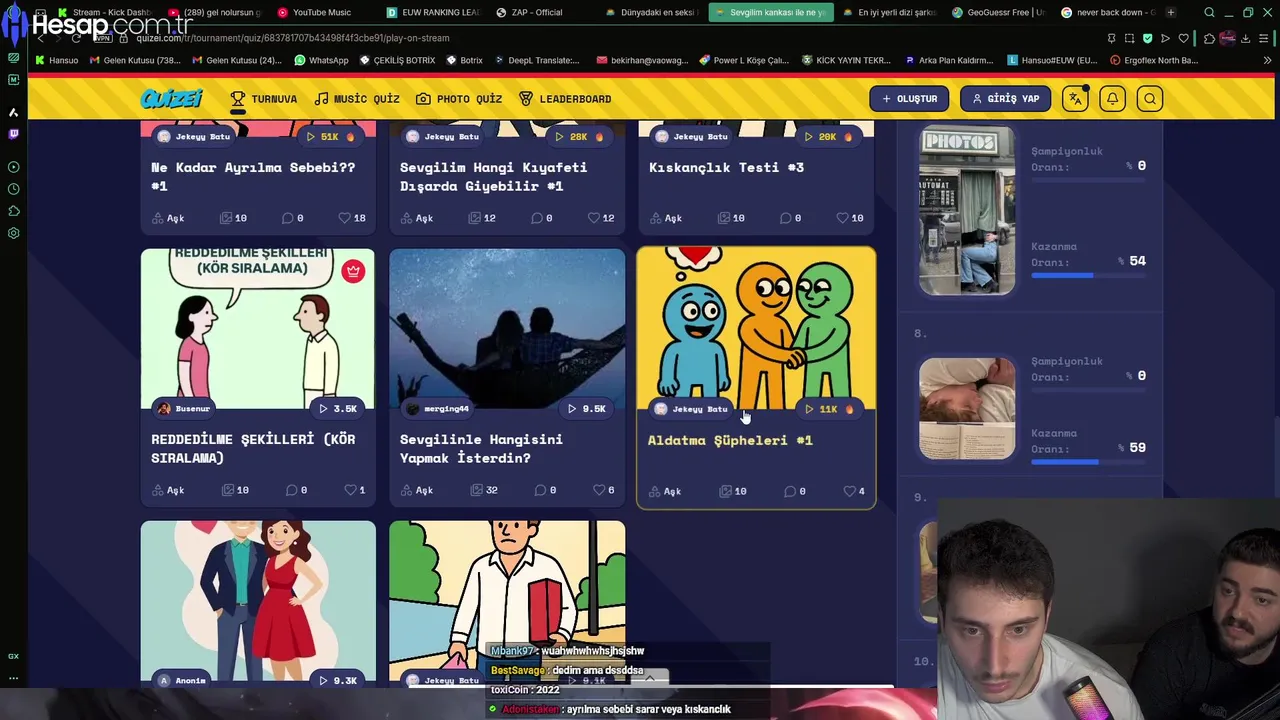Like the Aldatma Şüpheleri #1 quiz heart
The image size is (1280, 720).
[849, 491]
